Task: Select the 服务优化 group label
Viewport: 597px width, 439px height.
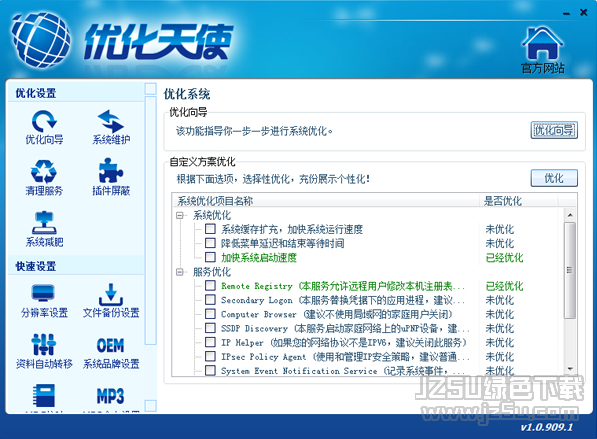Action: tap(212, 272)
